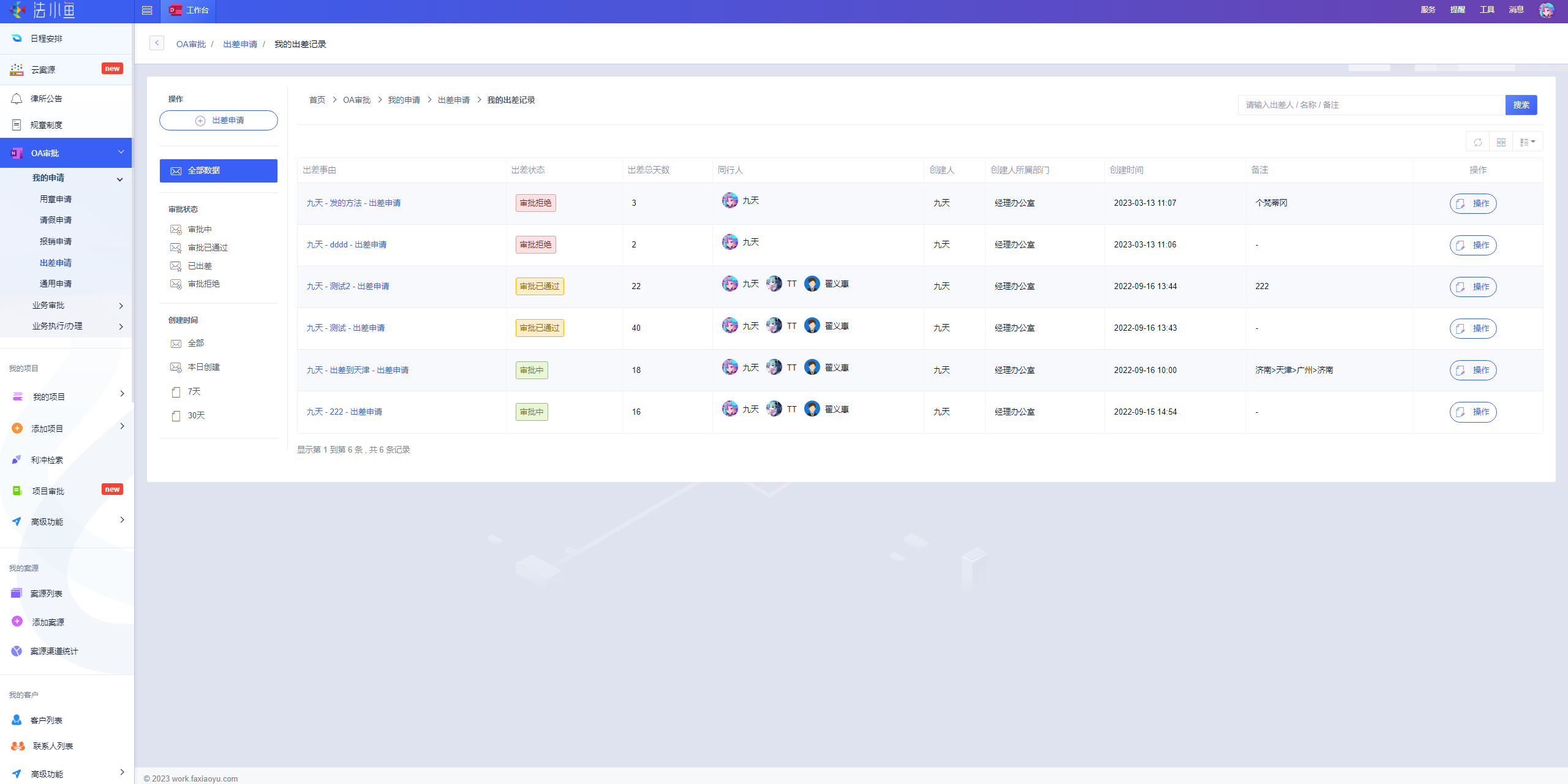Select 请假申请 in sidebar menu
1568x784 pixels.
click(56, 220)
